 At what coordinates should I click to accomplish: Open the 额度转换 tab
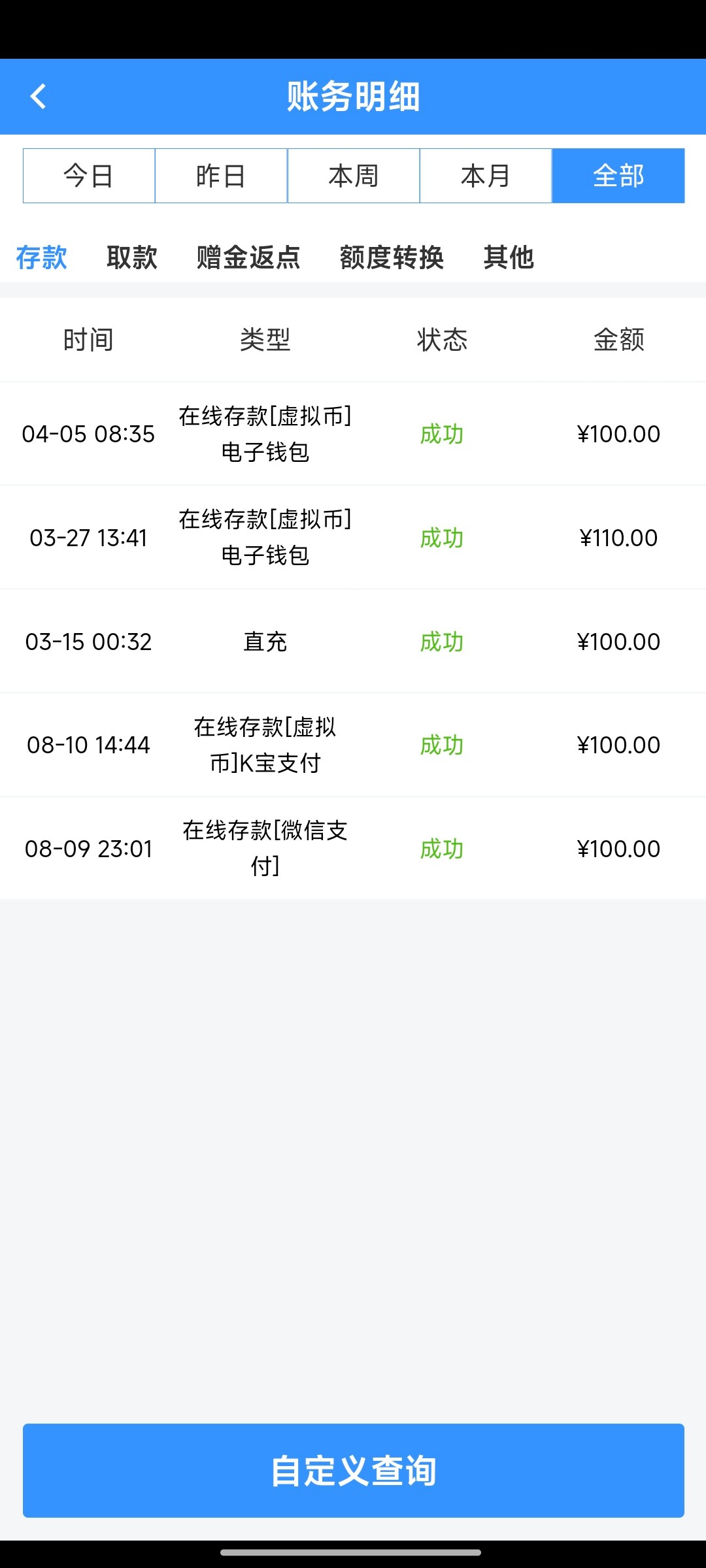click(x=392, y=257)
